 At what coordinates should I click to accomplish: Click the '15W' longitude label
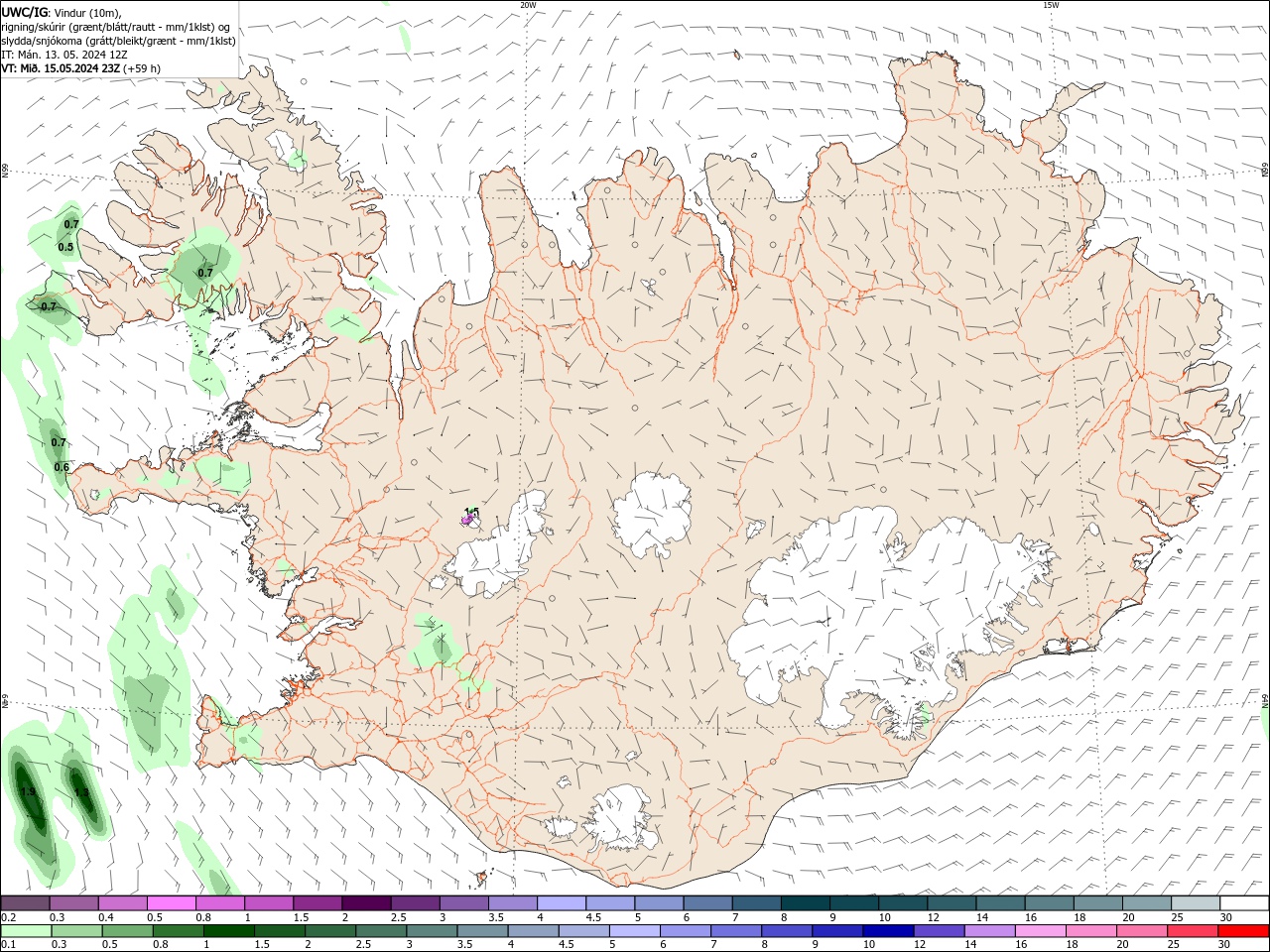pyautogui.click(x=1051, y=5)
